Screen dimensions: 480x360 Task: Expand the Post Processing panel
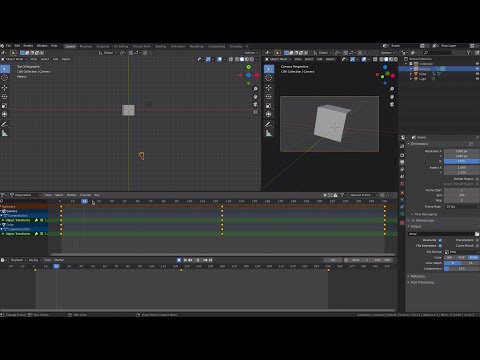(x=422, y=282)
